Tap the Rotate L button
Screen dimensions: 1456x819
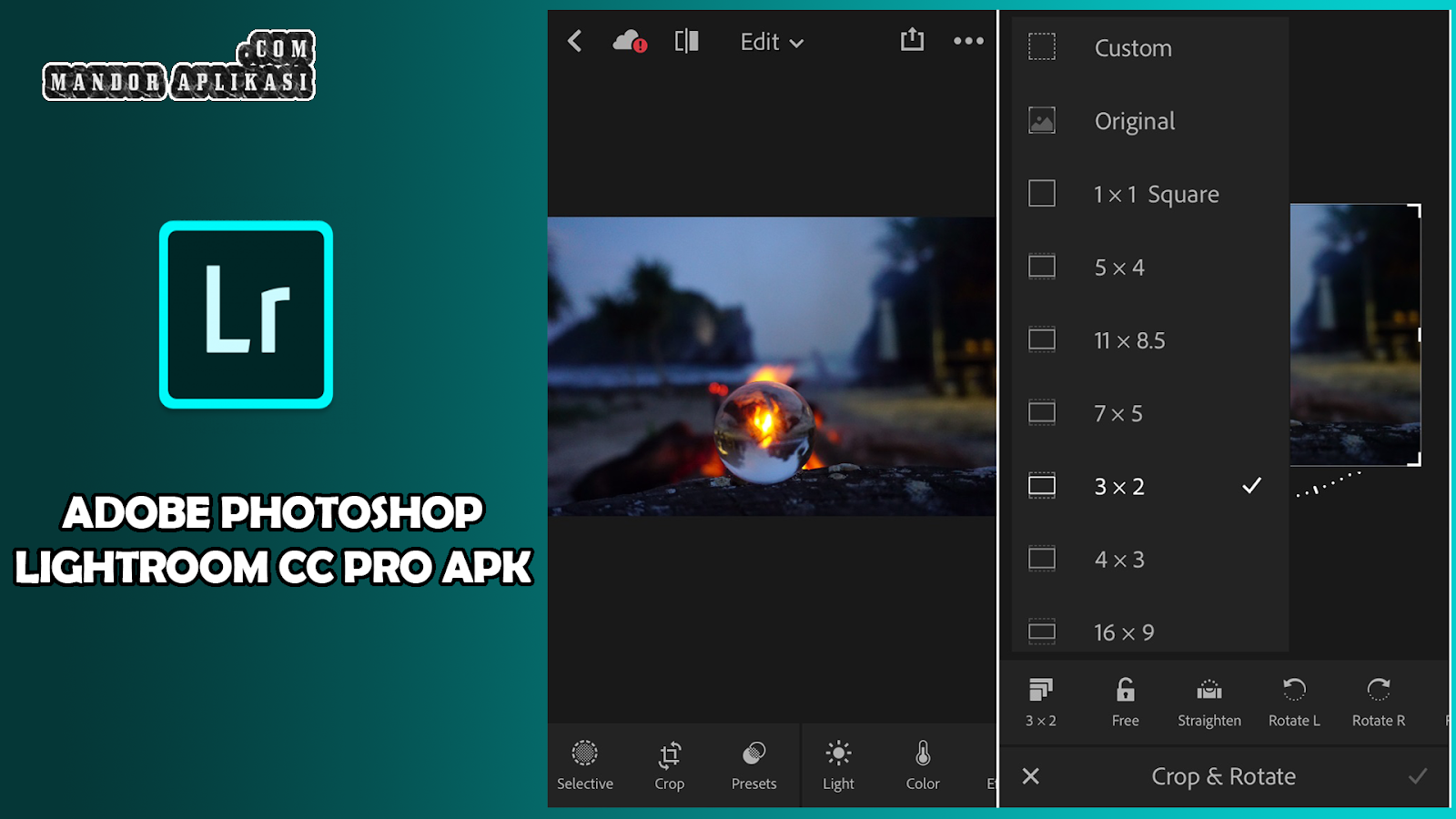(x=1294, y=702)
